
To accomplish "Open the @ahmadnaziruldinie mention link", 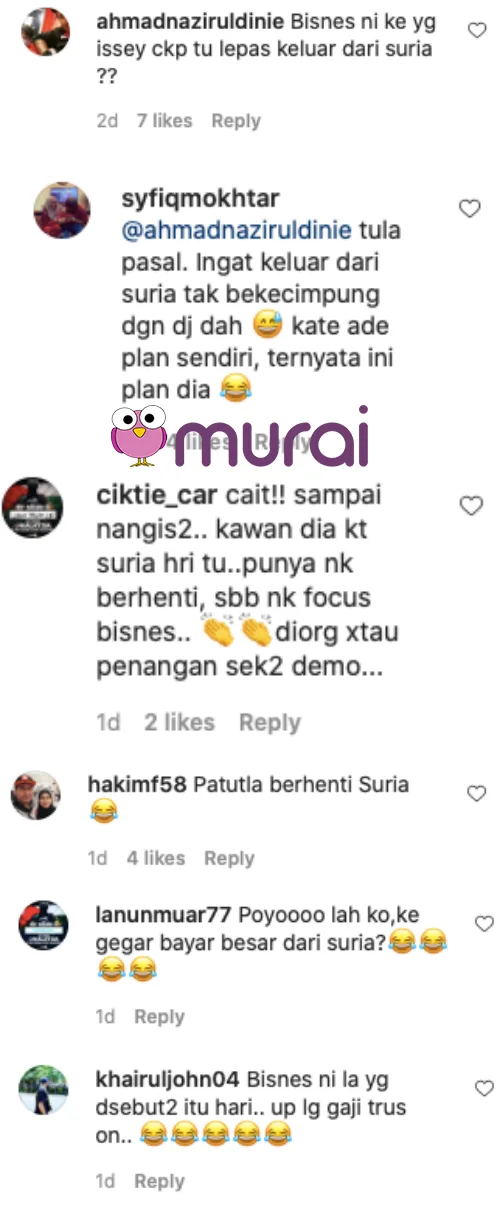I will coord(236,230).
